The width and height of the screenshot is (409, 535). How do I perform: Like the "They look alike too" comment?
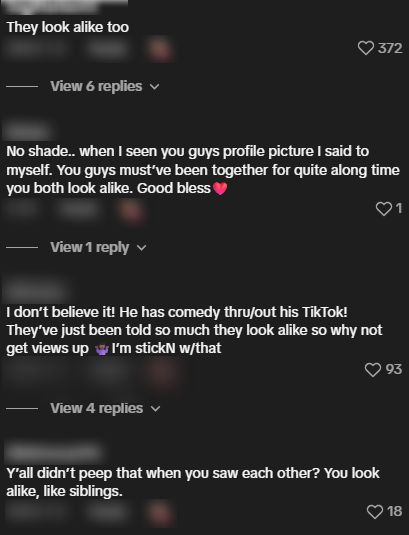366,48
